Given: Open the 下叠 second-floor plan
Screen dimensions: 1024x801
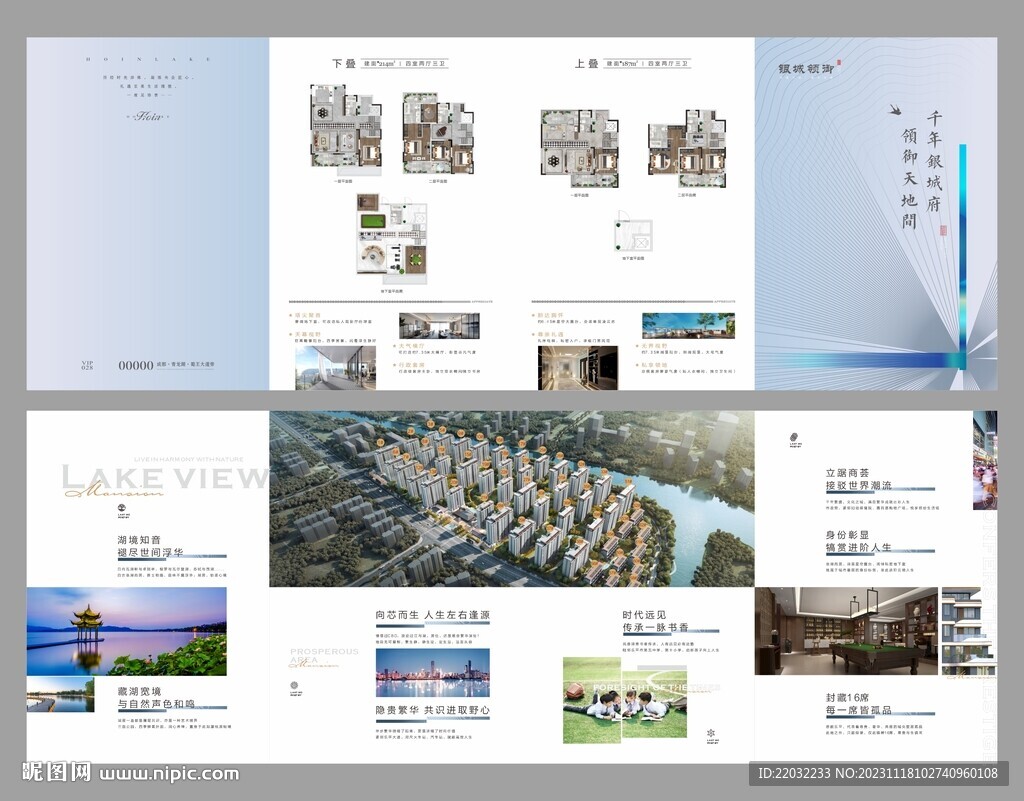Looking at the screenshot, I should coord(438,133).
